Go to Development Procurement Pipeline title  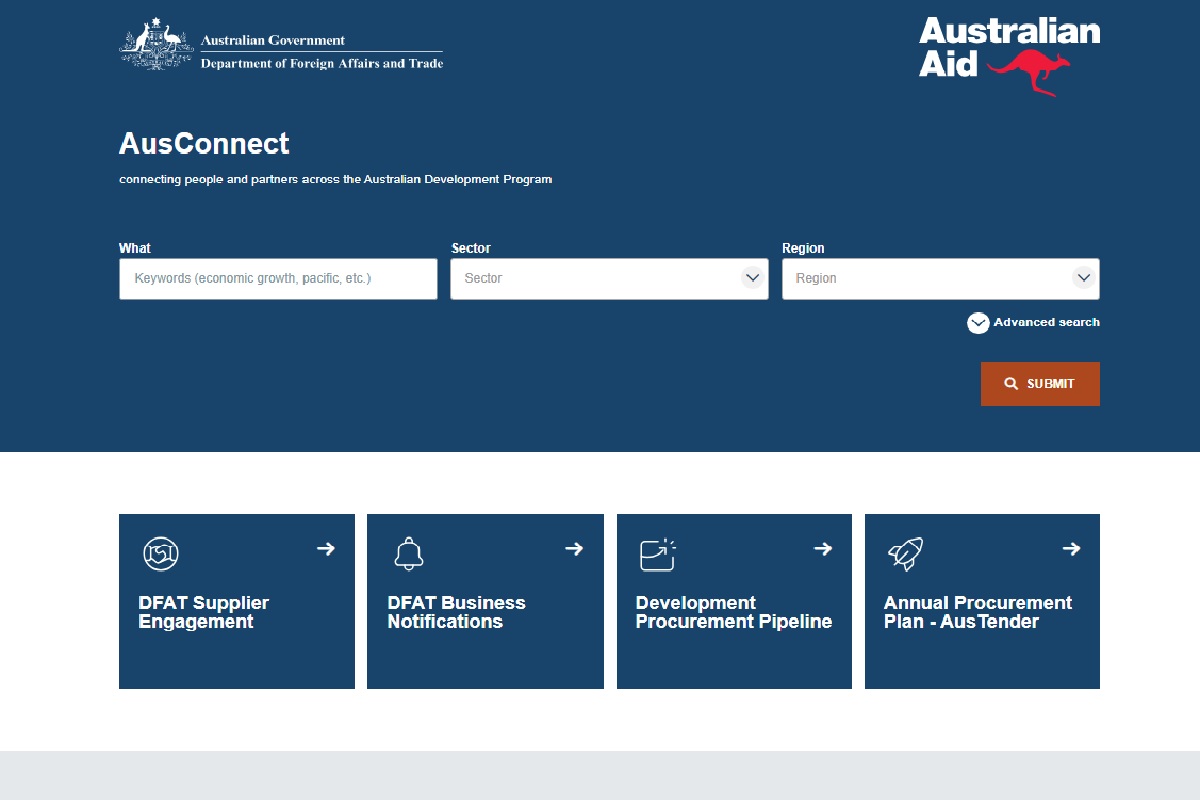(x=733, y=612)
